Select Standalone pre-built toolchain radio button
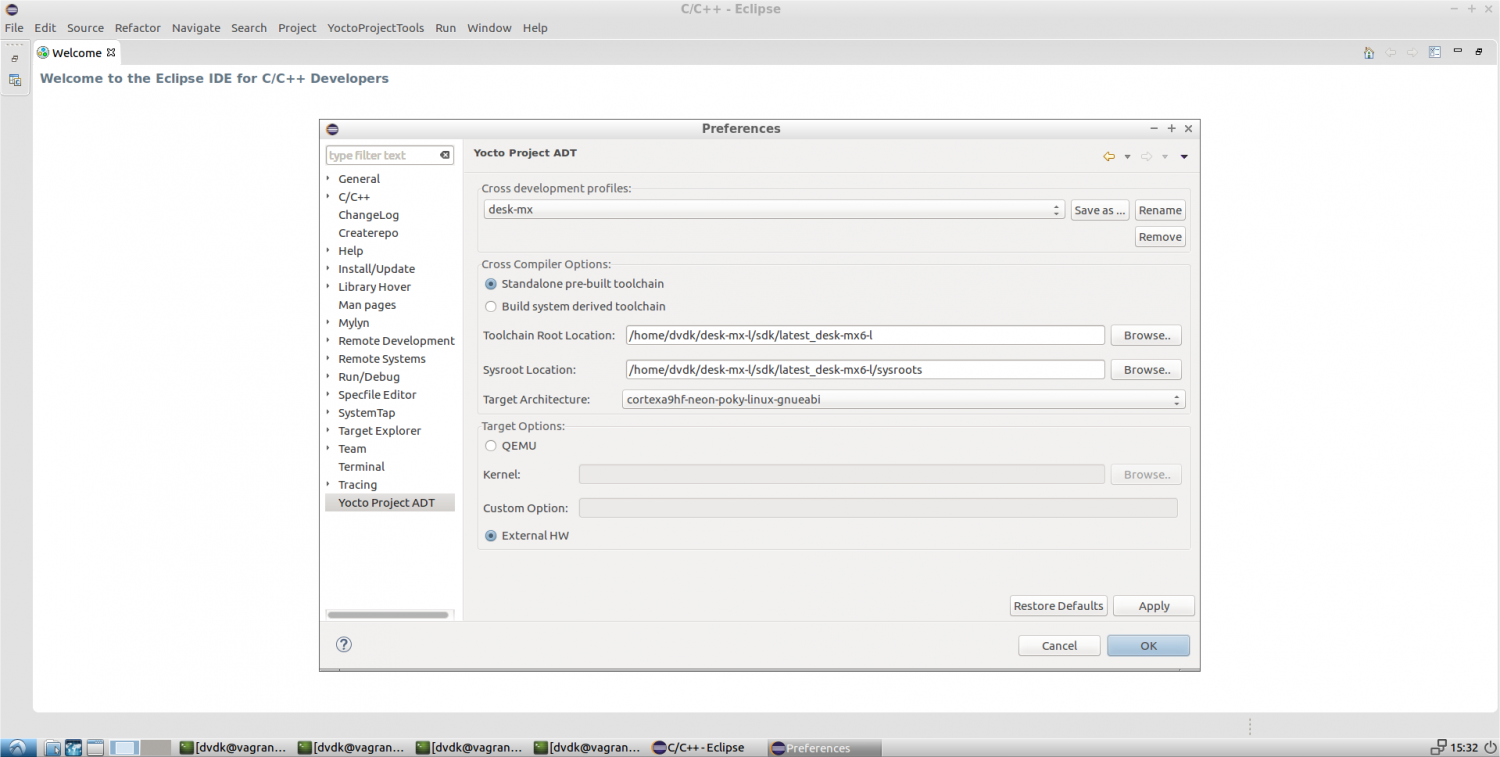Image resolution: width=1500 pixels, height=757 pixels. (490, 284)
